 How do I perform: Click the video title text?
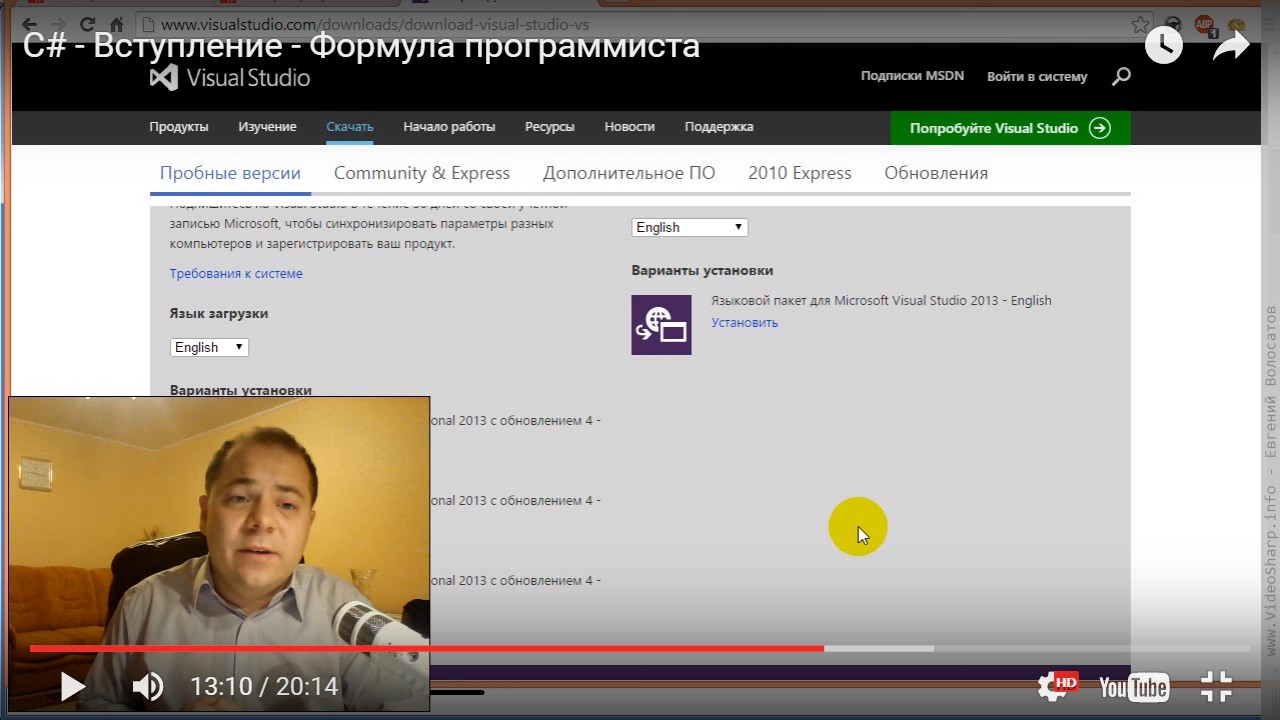(x=361, y=46)
